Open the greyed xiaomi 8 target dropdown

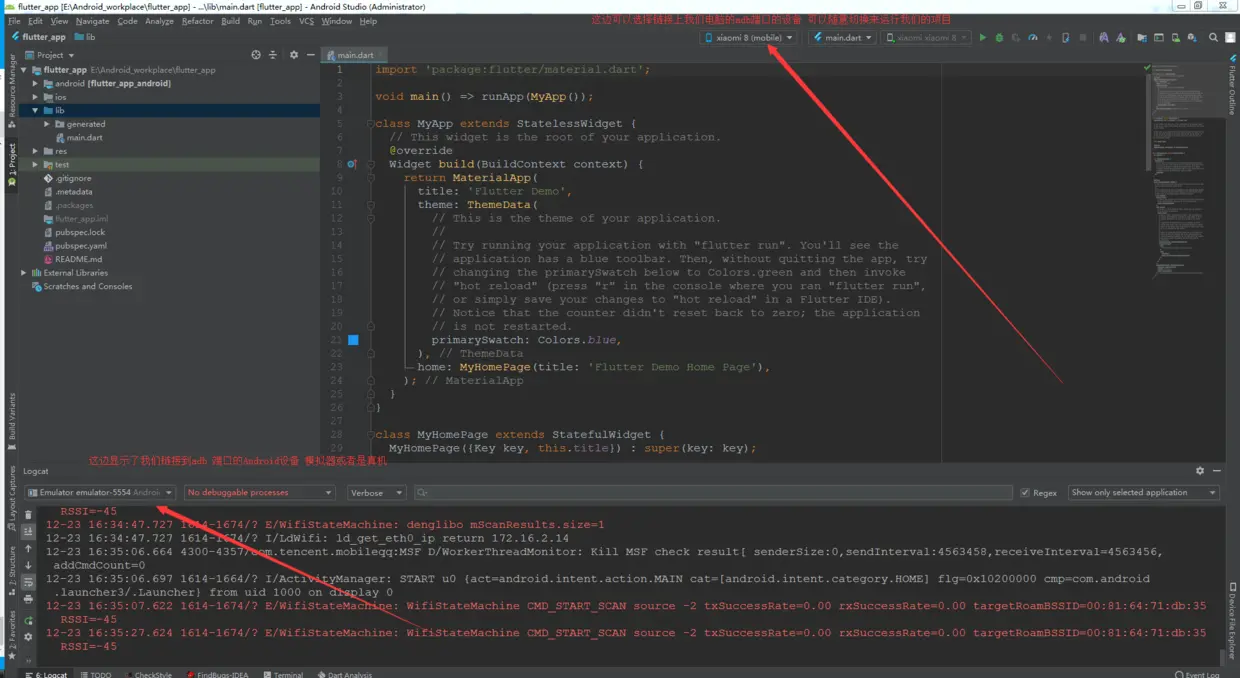927,38
